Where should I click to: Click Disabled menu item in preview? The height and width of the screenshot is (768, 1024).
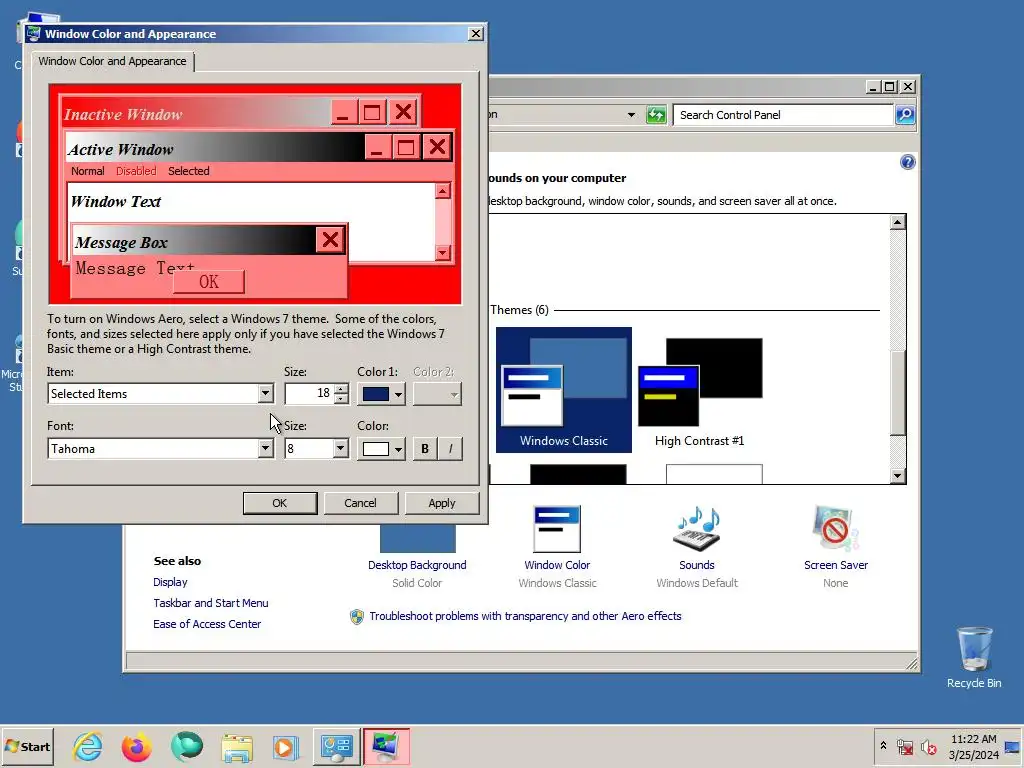136,171
